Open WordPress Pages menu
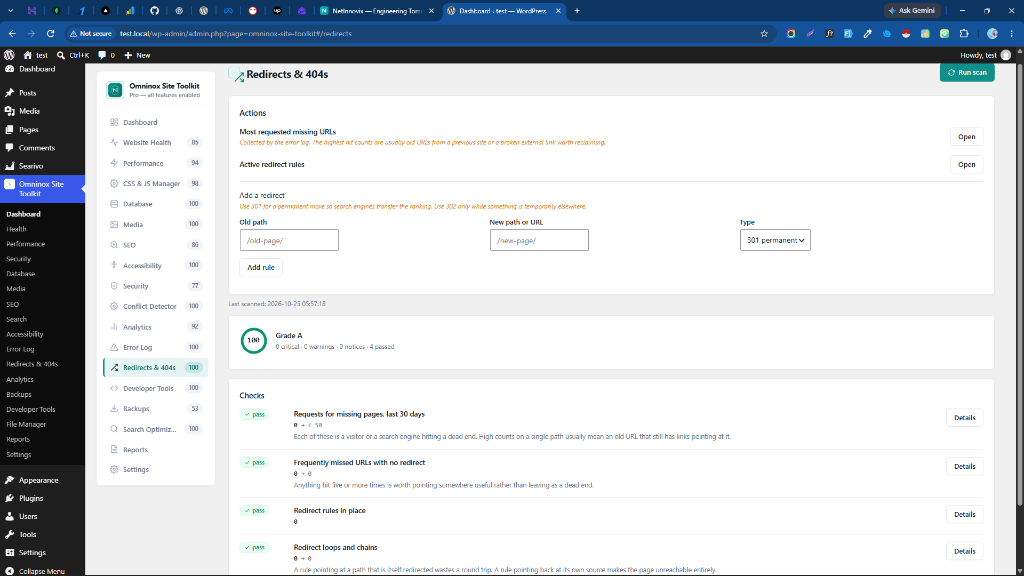This screenshot has width=1024, height=576. 42,129
